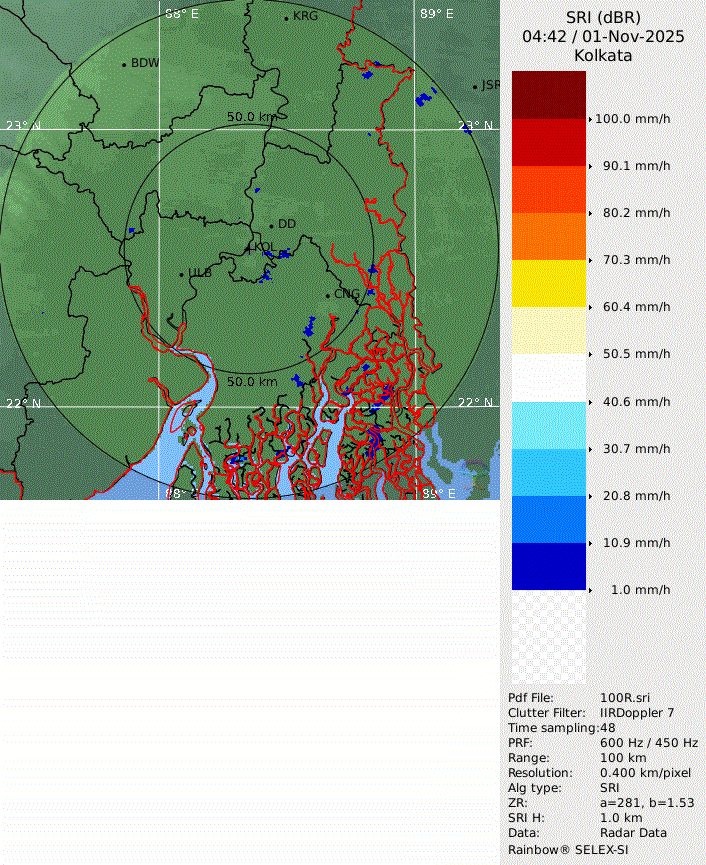The image size is (706, 865).
Task: Select the yellow 60.4 mm/h legend color
Action: click(x=548, y=283)
